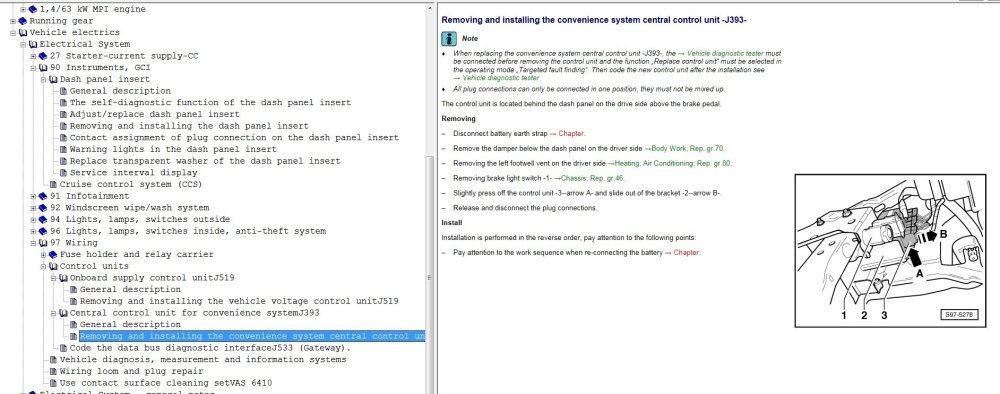This screenshot has height=394, width=1000.
Task: Select General description under Onboard supply control unitJ519
Action: click(130, 289)
